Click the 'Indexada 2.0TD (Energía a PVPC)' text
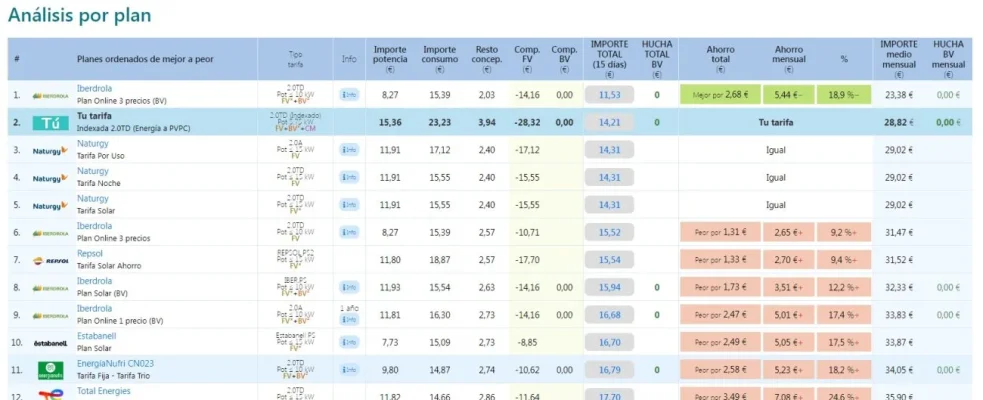The image size is (983, 400). click(133, 129)
